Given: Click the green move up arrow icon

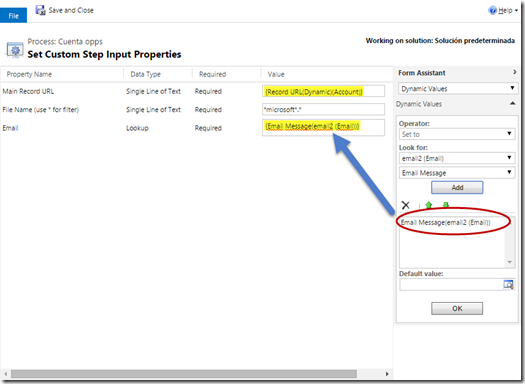Looking at the screenshot, I should pos(429,205).
